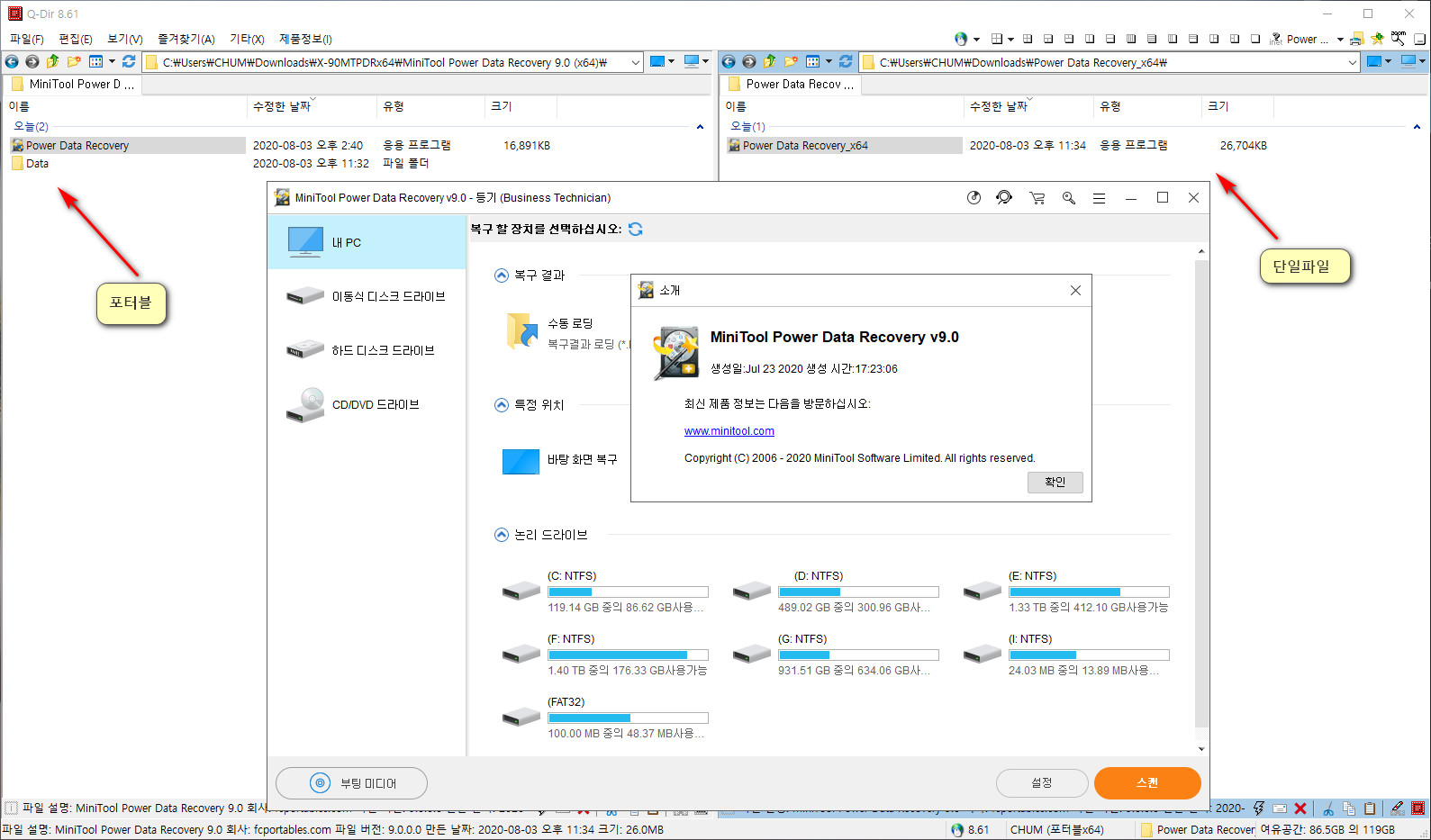Select 내 PC in the sidebar
The width and height of the screenshot is (1431, 840).
tap(367, 242)
